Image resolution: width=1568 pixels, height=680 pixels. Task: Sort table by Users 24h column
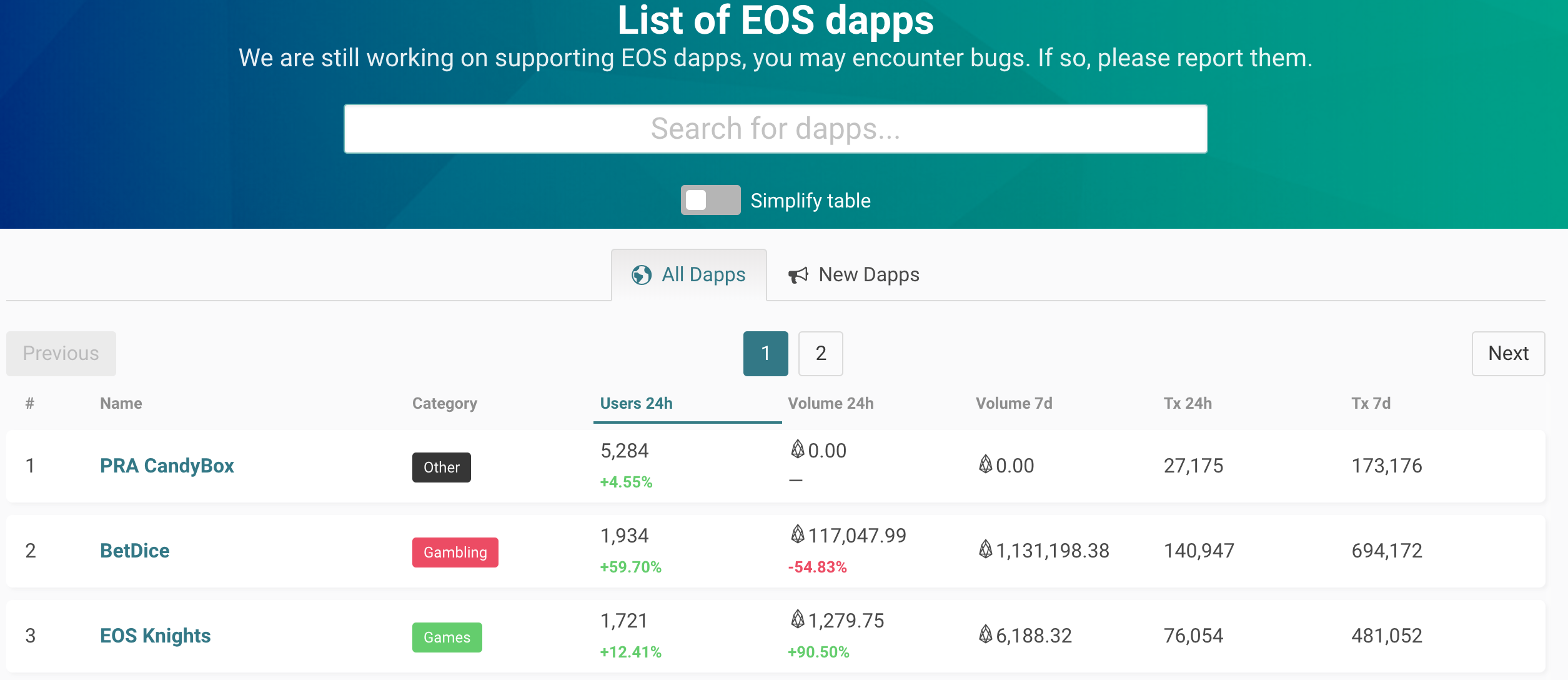coord(636,404)
